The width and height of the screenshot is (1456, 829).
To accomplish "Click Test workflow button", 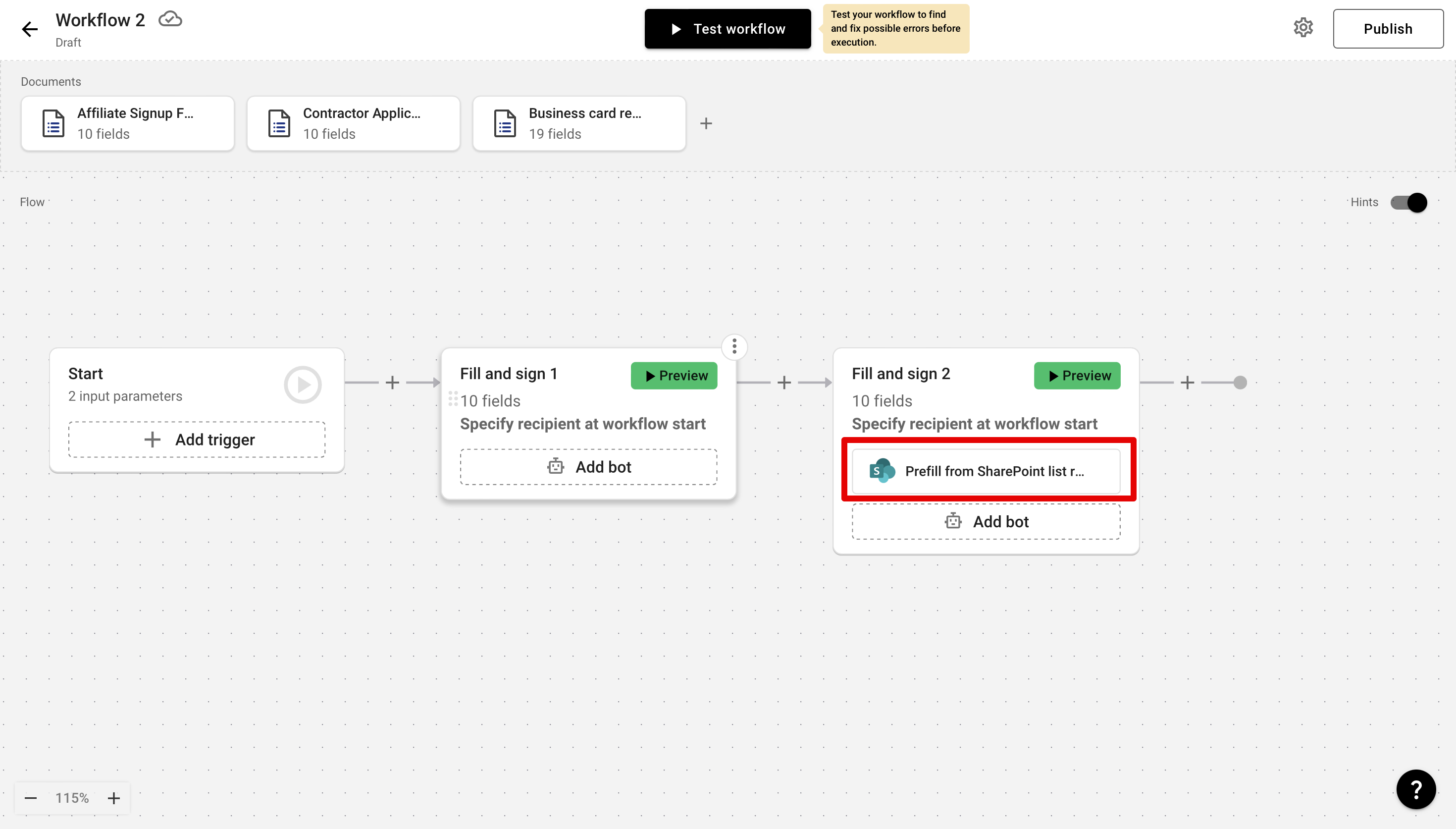I will [728, 29].
